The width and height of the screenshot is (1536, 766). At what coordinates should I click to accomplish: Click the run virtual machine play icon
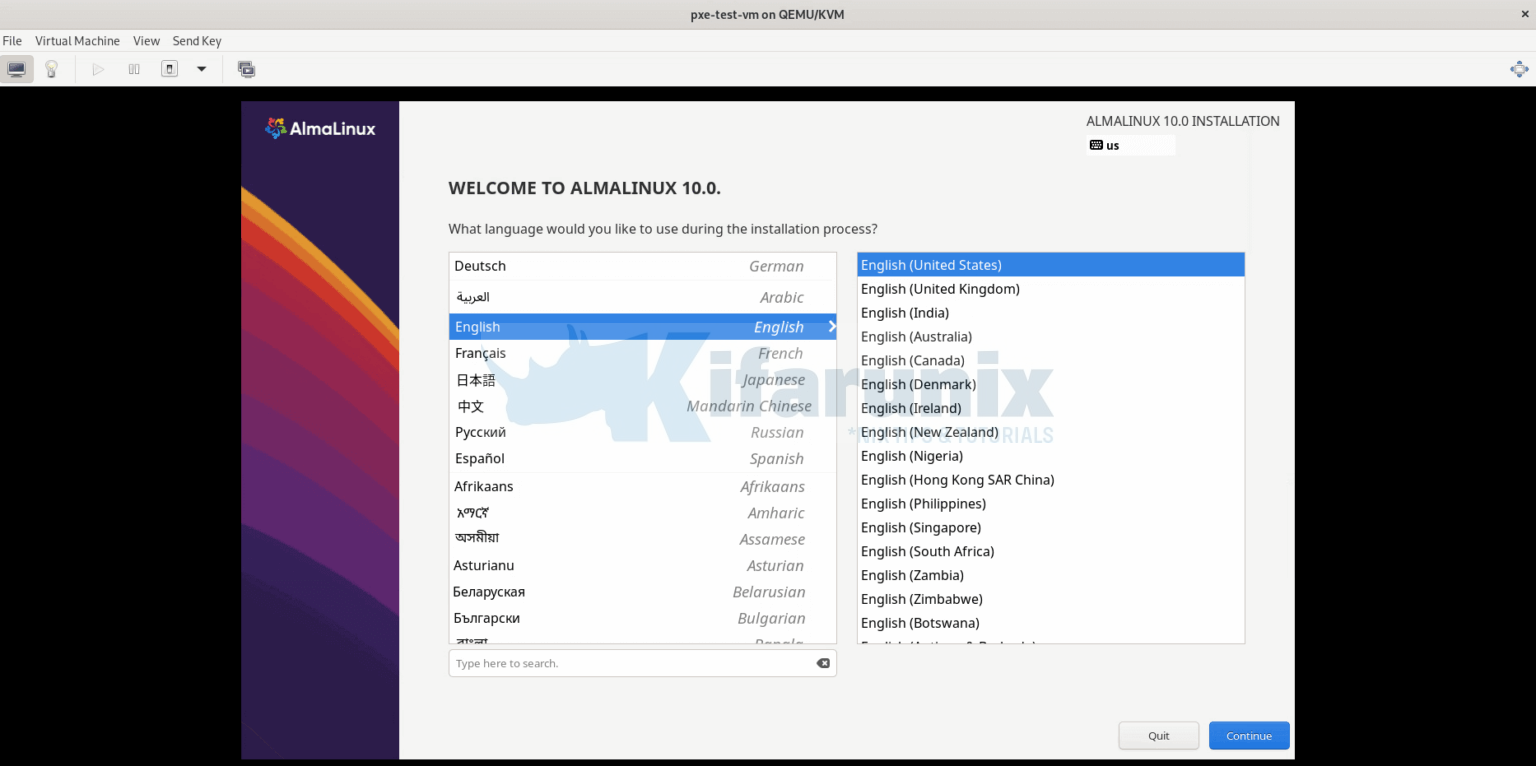tap(97, 68)
